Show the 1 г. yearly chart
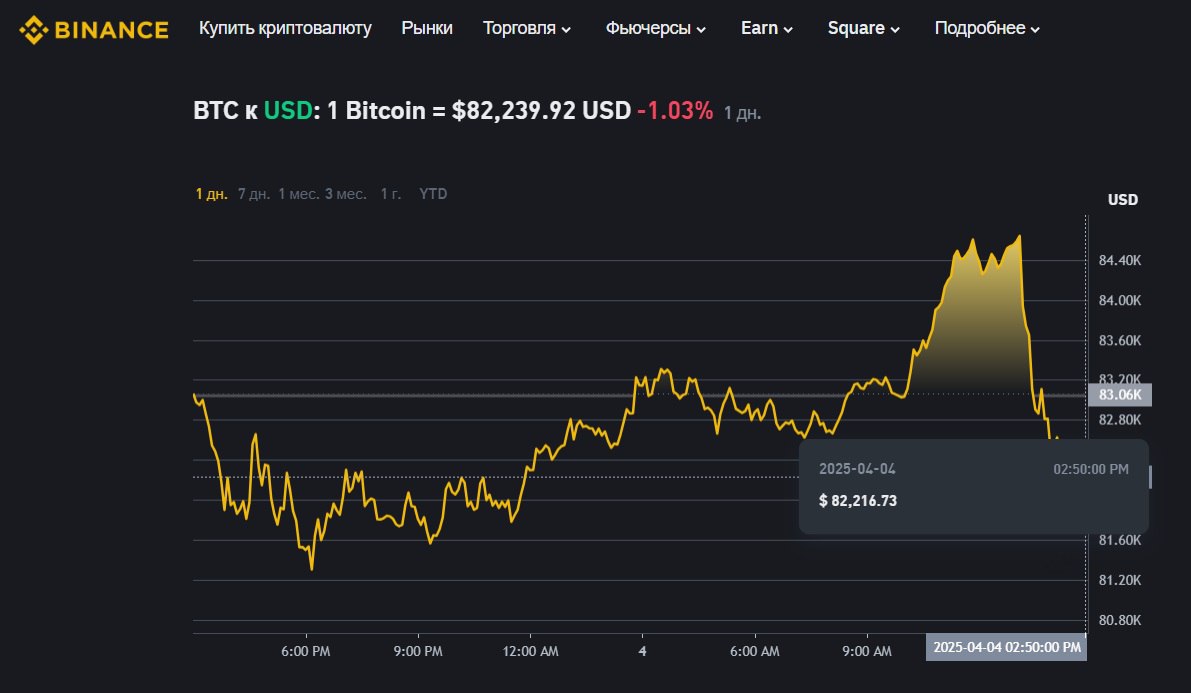 [x=391, y=194]
